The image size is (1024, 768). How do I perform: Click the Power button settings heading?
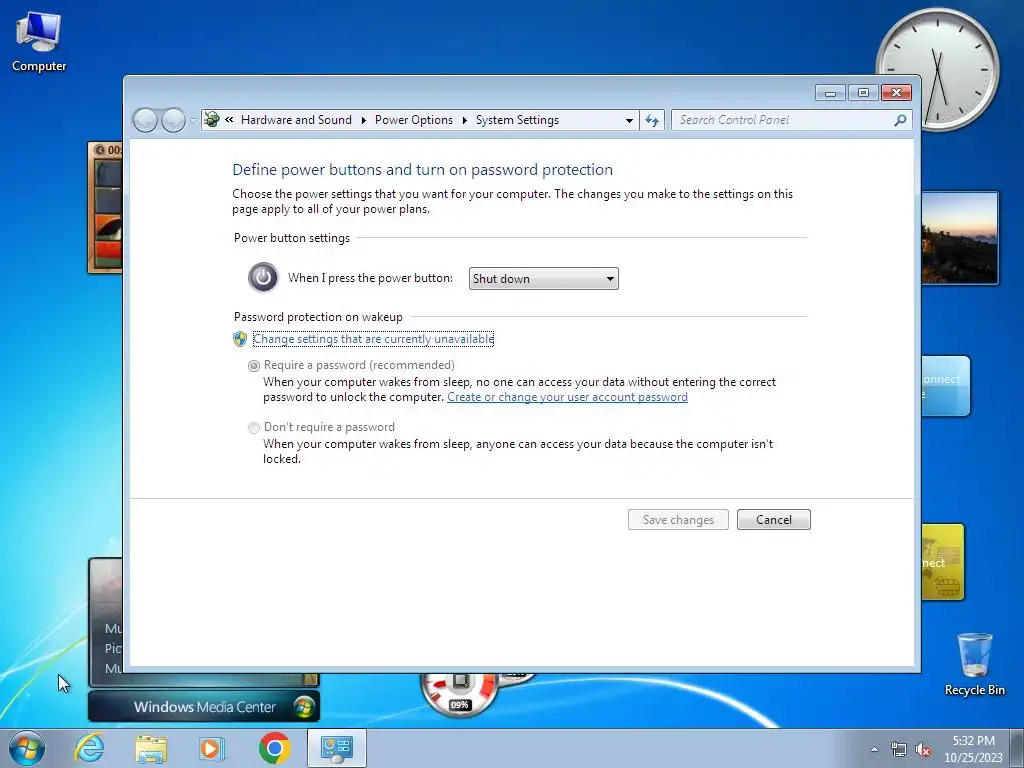[x=291, y=238]
